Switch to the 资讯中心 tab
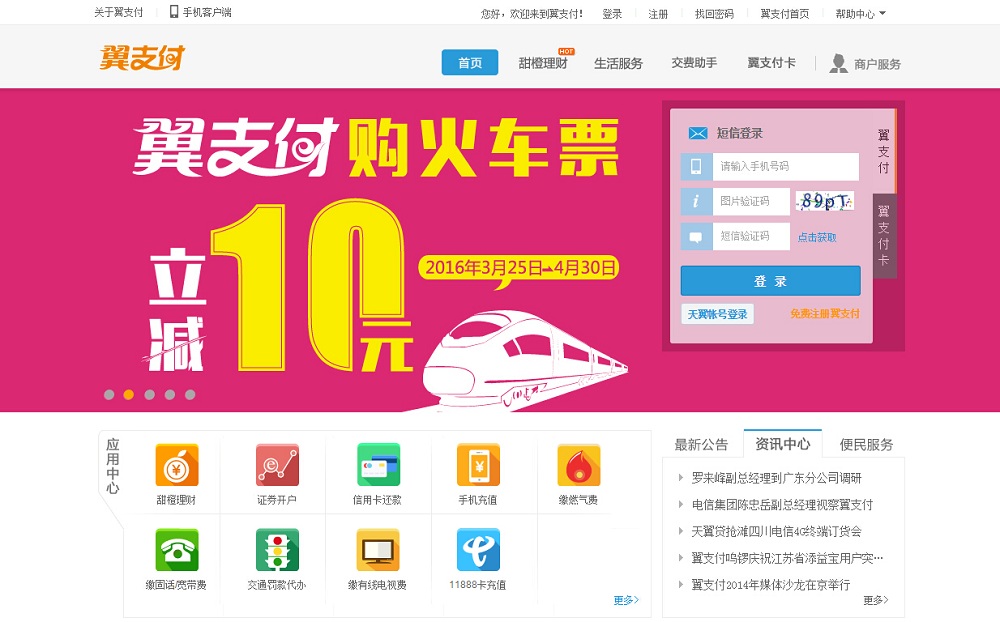1000x622 pixels. tap(783, 444)
